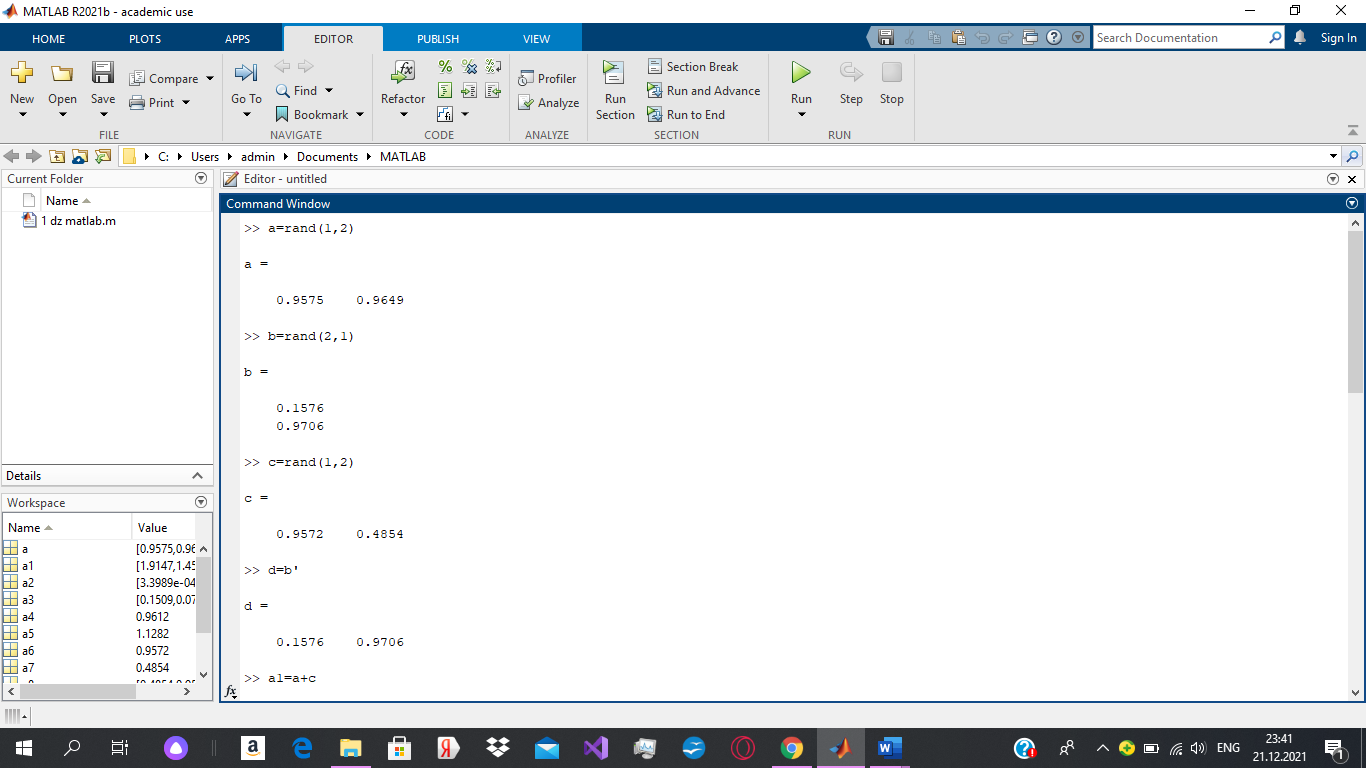Viewport: 1366px width, 768px height.
Task: Switch to the VIEW tab
Action: [x=537, y=39]
